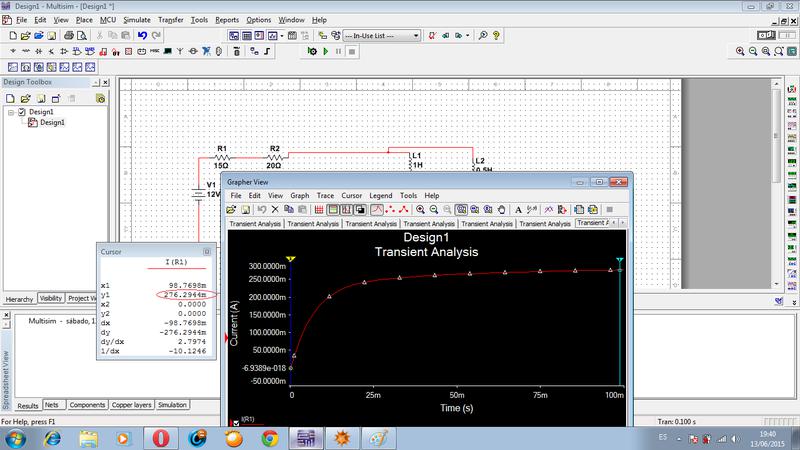
Task: Close the Cursor panel
Action: [x=207, y=251]
